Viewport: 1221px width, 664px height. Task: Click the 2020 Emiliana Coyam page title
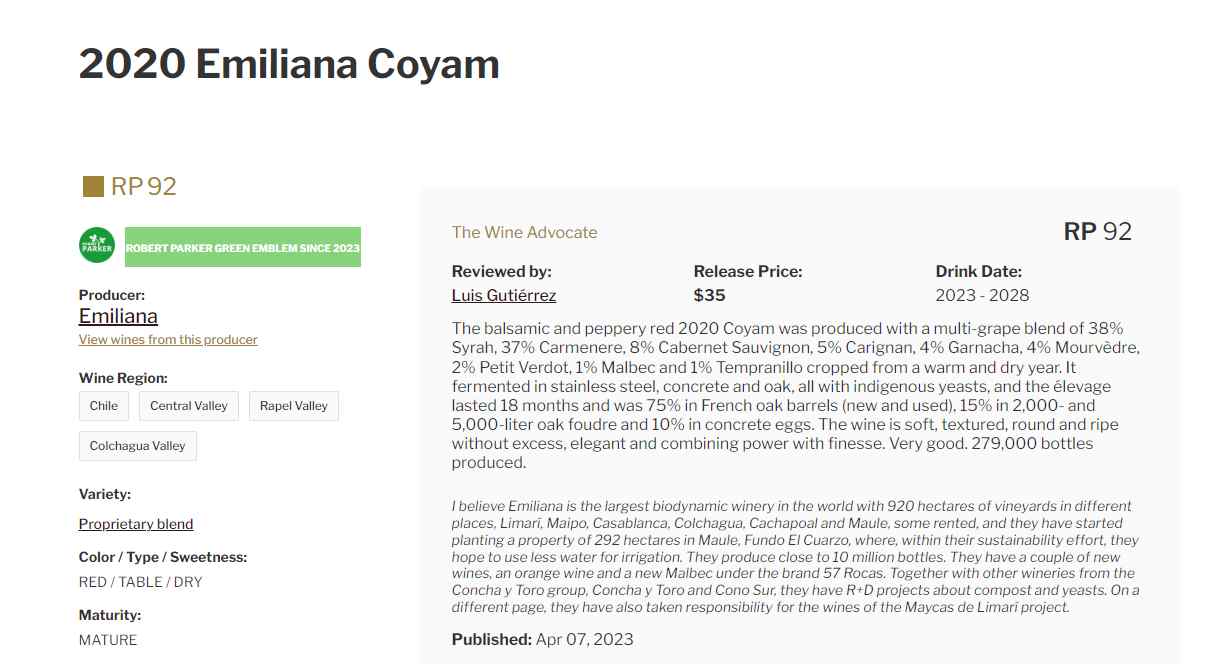click(289, 64)
